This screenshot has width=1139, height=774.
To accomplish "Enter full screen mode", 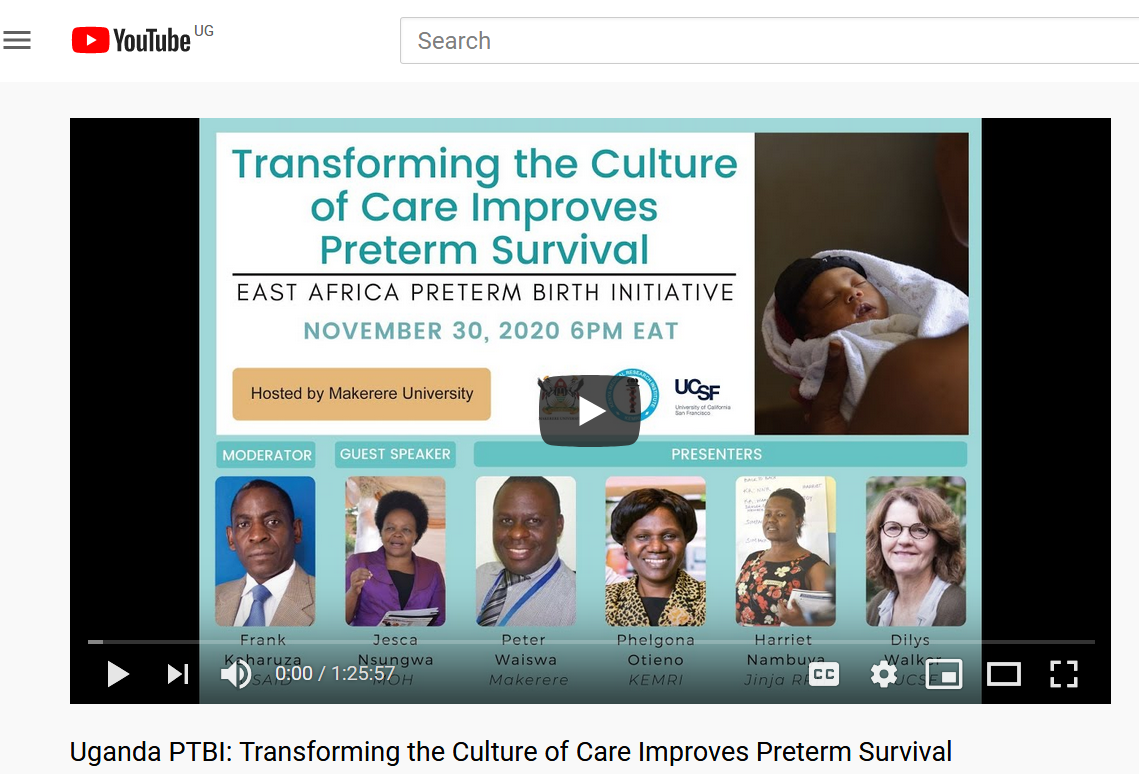I will click(1063, 674).
